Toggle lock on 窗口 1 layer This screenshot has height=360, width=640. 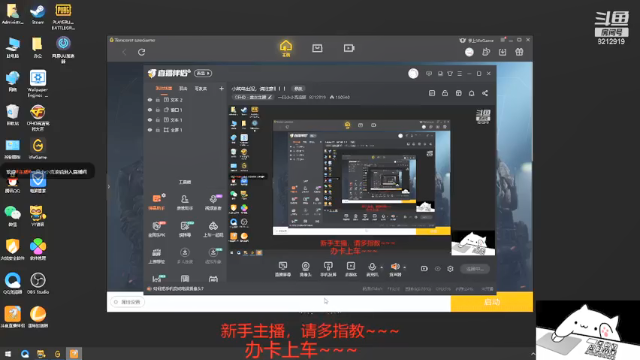pyautogui.click(x=158, y=110)
